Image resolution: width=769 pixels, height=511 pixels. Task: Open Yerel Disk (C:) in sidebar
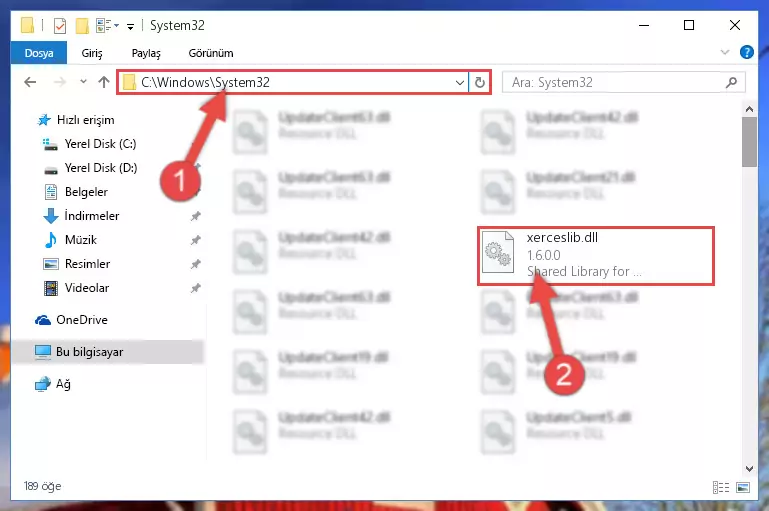coord(100,144)
